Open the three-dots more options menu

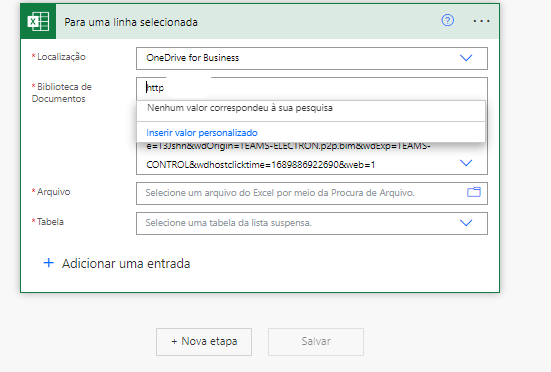(481, 21)
